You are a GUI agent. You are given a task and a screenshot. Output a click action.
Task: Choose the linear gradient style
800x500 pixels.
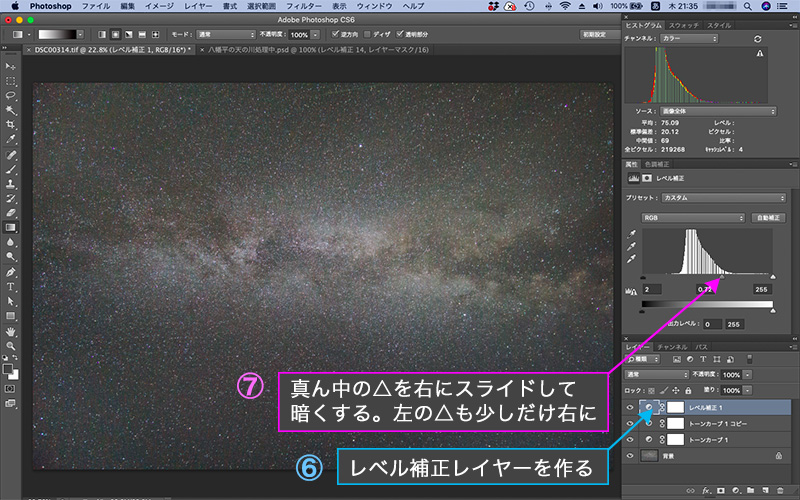(x=102, y=35)
